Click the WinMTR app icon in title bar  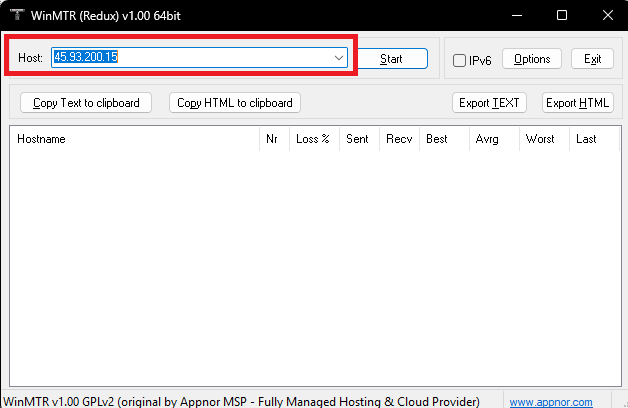click(x=17, y=15)
